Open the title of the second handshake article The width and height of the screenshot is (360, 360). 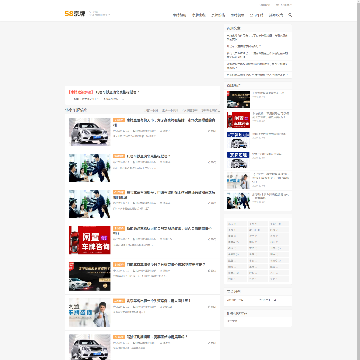click(x=171, y=194)
